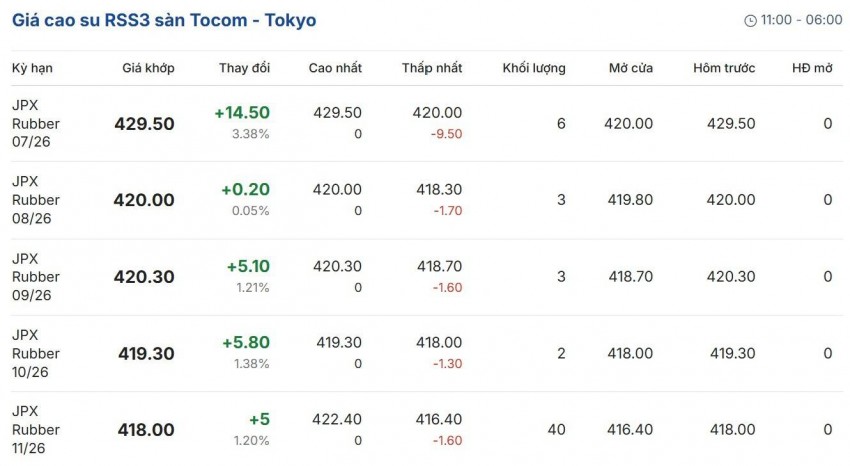The image size is (850, 466).
Task: Sort by Thay đổi column header
Action: (244, 68)
